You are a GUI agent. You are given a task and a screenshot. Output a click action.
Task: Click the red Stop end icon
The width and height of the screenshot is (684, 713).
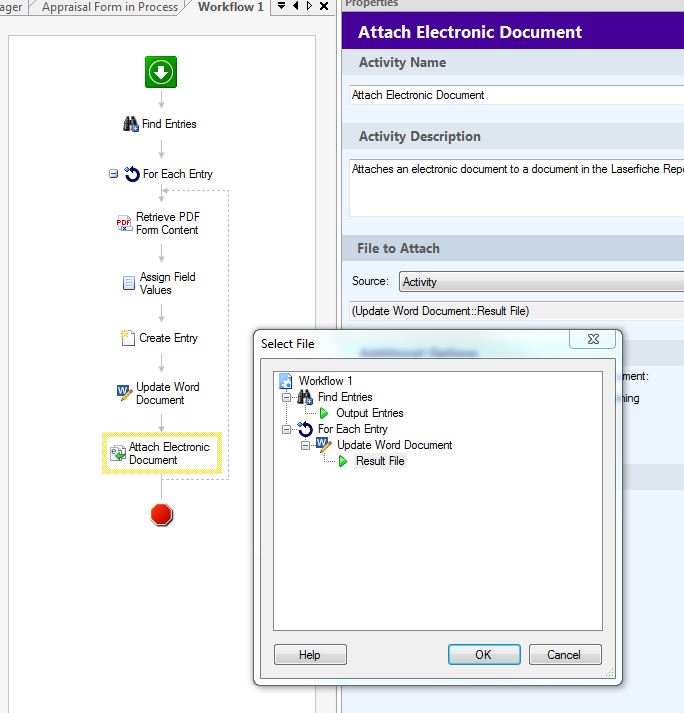pyautogui.click(x=161, y=515)
